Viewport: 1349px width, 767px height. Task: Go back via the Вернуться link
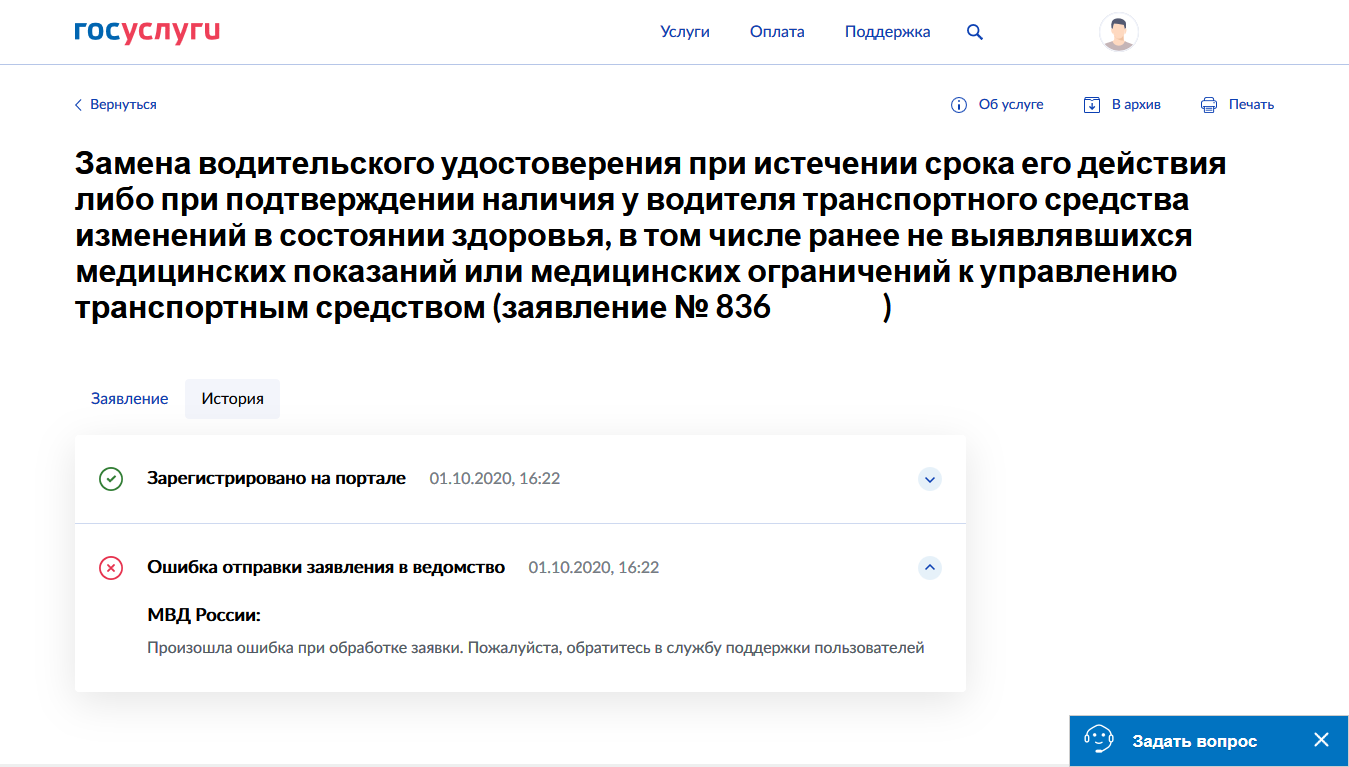[x=123, y=105]
